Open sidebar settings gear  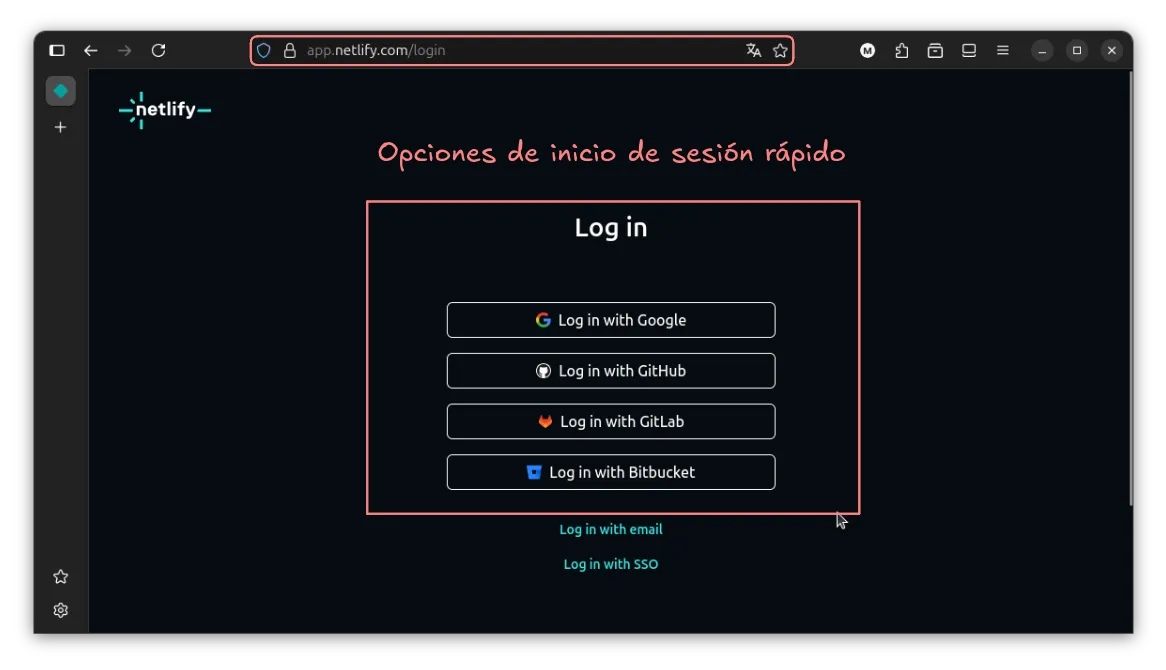60,610
